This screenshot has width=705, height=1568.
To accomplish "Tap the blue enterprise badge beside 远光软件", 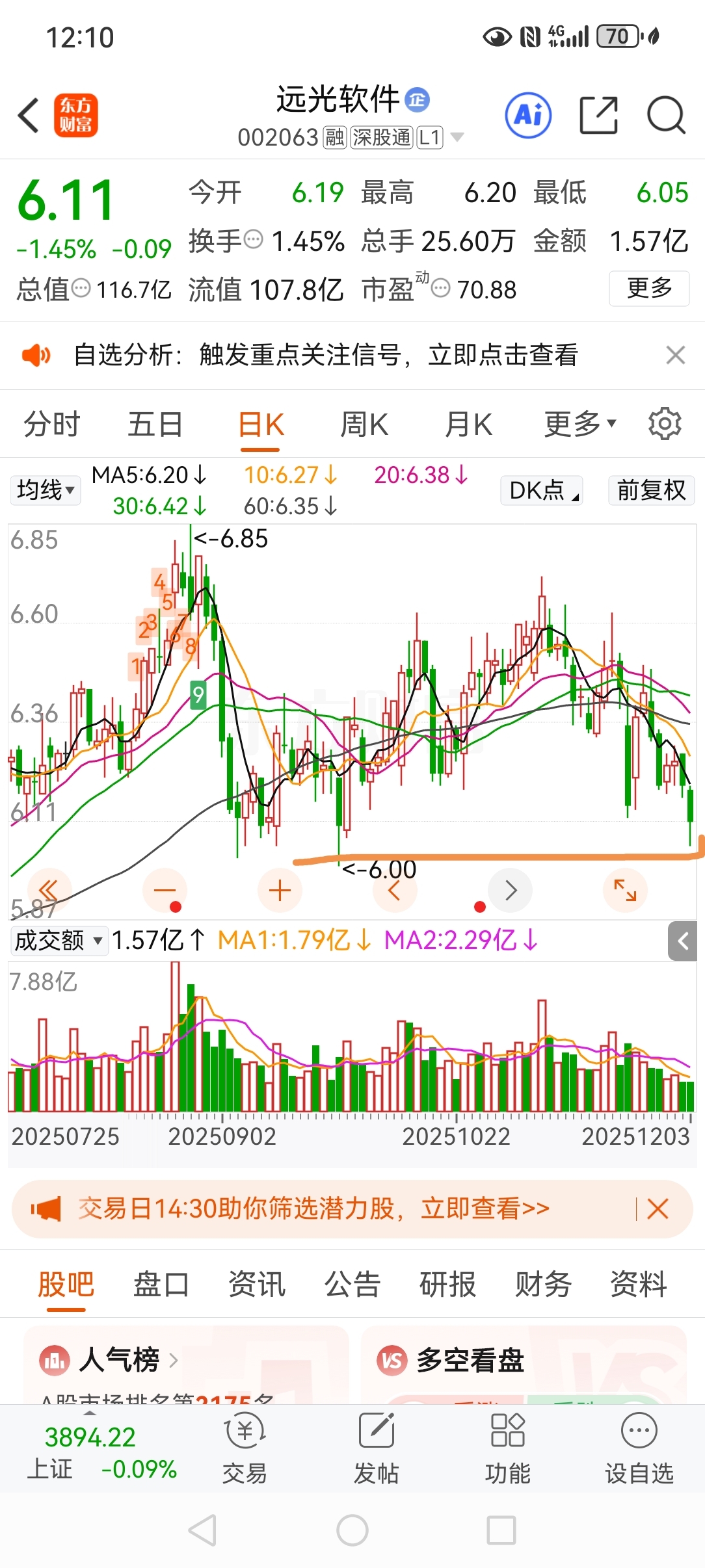I will 417,99.
